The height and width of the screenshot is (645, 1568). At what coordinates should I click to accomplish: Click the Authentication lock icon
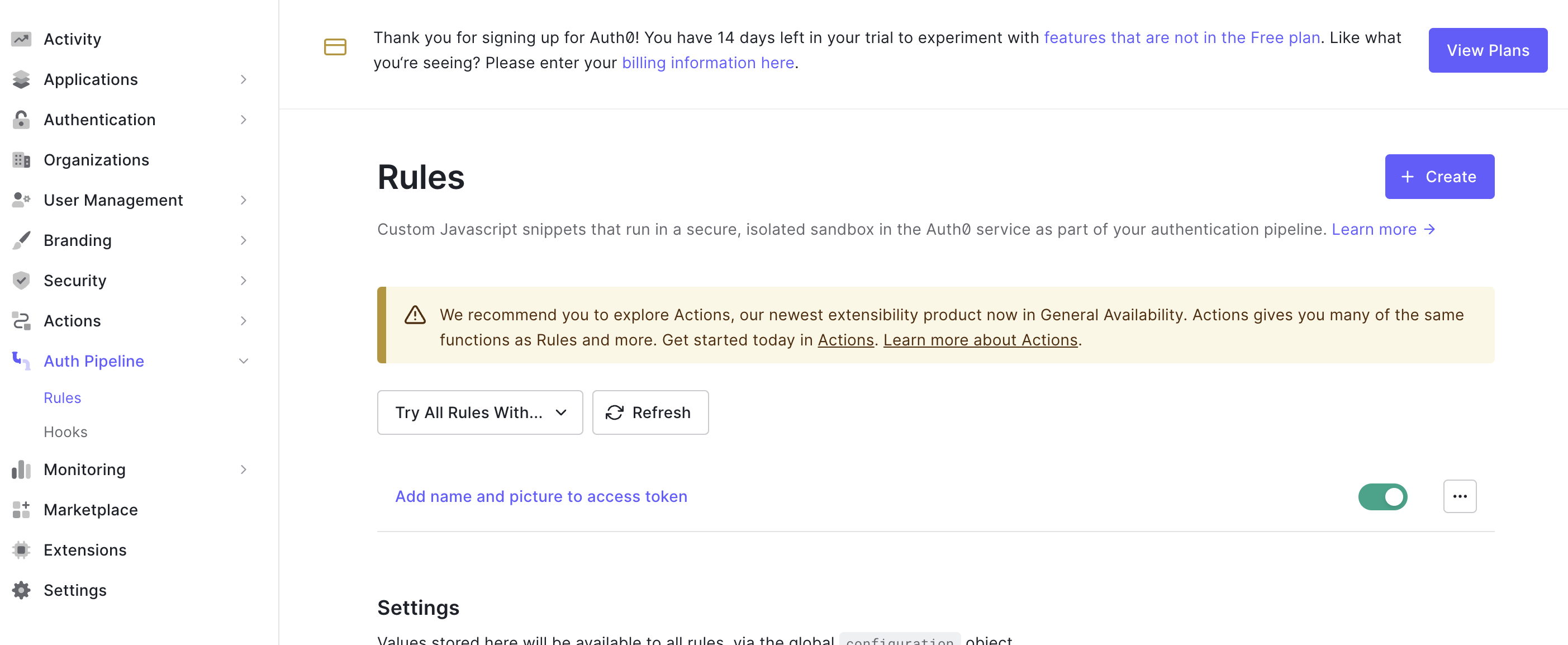point(21,120)
